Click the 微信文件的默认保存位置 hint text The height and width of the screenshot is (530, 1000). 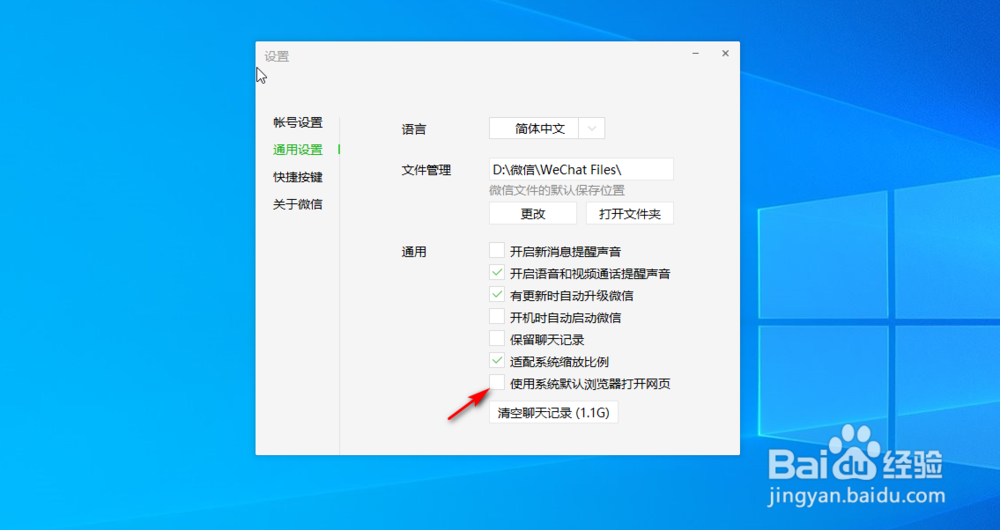click(x=557, y=191)
